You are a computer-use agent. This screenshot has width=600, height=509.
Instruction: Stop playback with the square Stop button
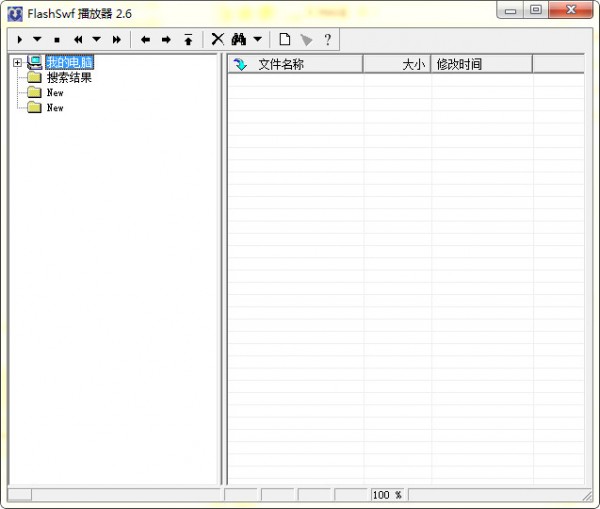(x=57, y=40)
